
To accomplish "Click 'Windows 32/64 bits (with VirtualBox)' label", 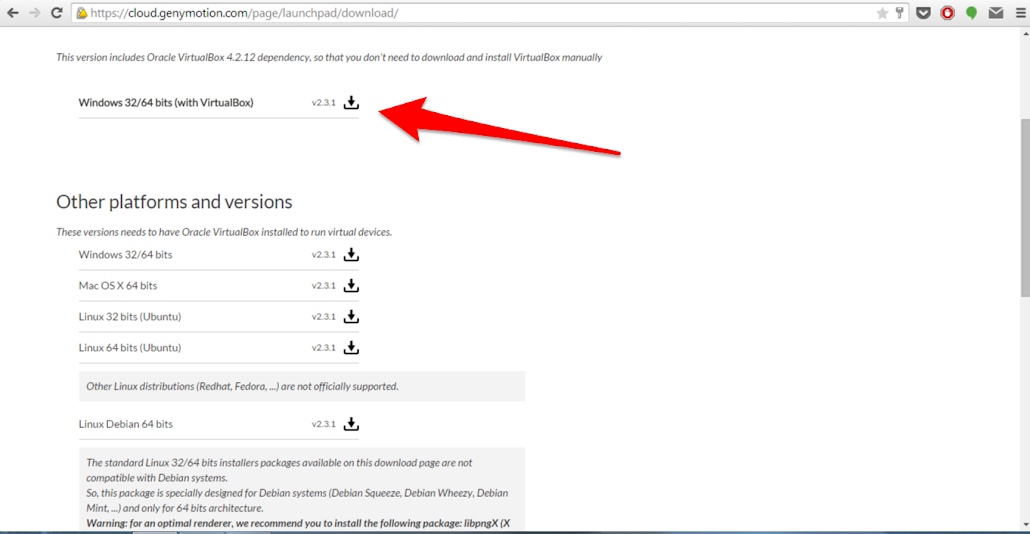I will (x=166, y=102).
